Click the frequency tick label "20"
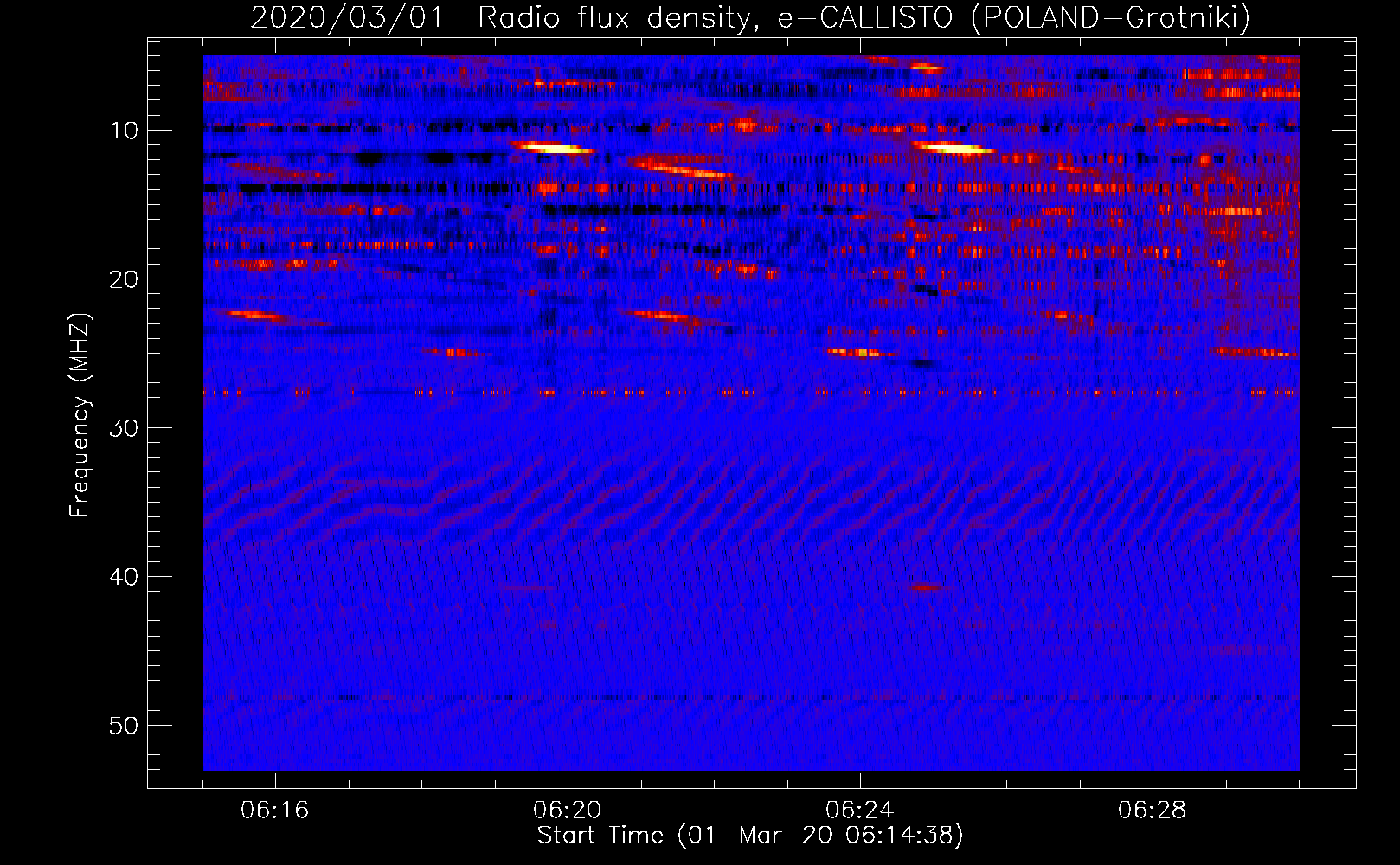 pos(125,279)
